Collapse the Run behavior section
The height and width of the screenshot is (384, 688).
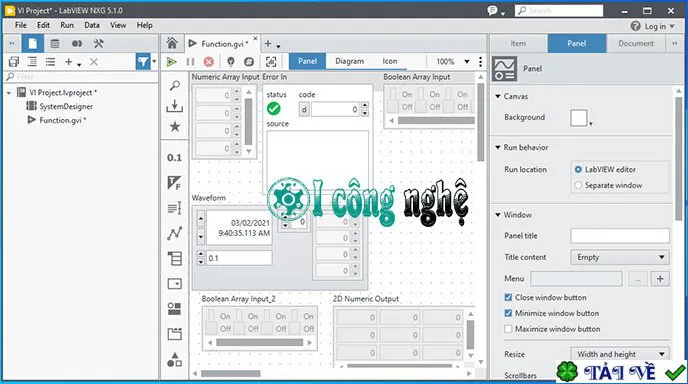[x=498, y=147]
